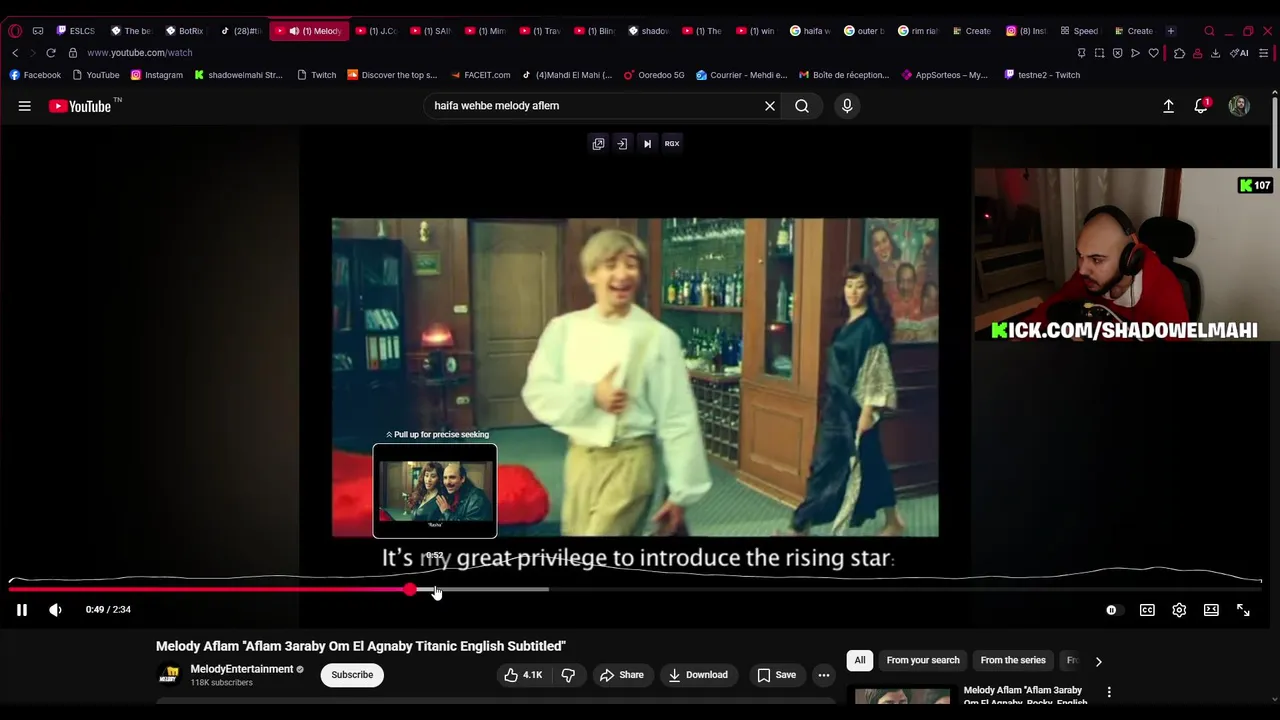1280x720 pixels.
Task: Open the MelodyEntertainment channel avatar
Action: point(170,676)
